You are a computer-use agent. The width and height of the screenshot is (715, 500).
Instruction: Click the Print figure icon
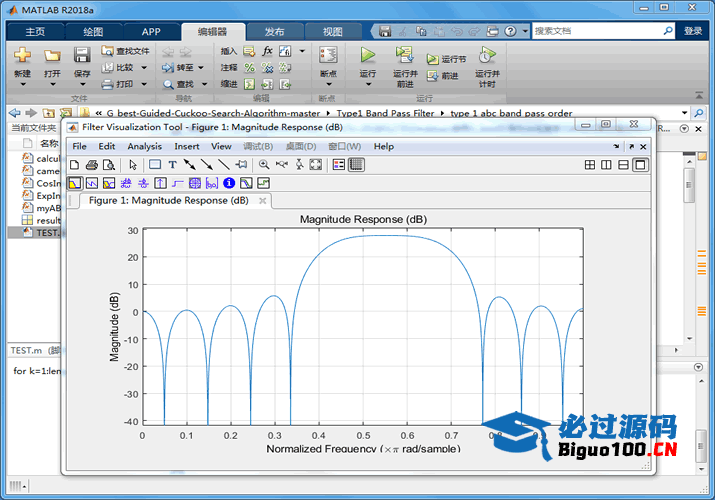[x=91, y=165]
